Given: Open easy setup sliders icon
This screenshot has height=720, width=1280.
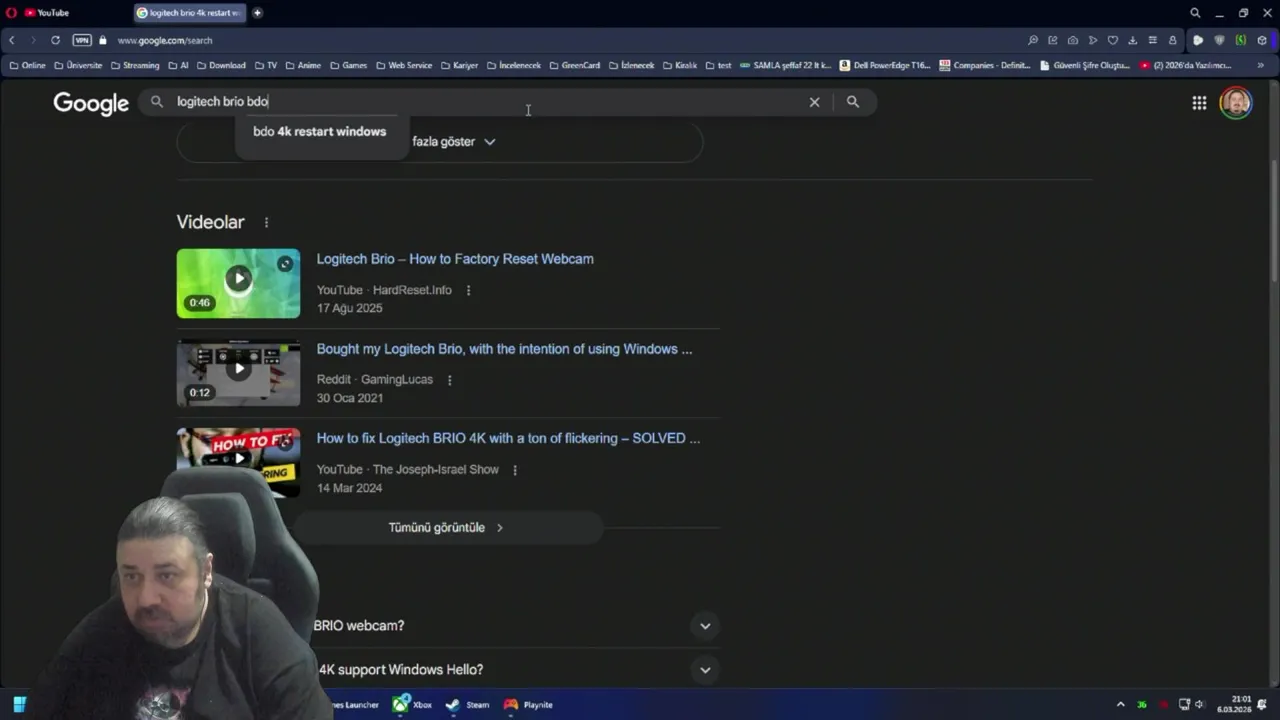Looking at the screenshot, I should coord(1152,40).
